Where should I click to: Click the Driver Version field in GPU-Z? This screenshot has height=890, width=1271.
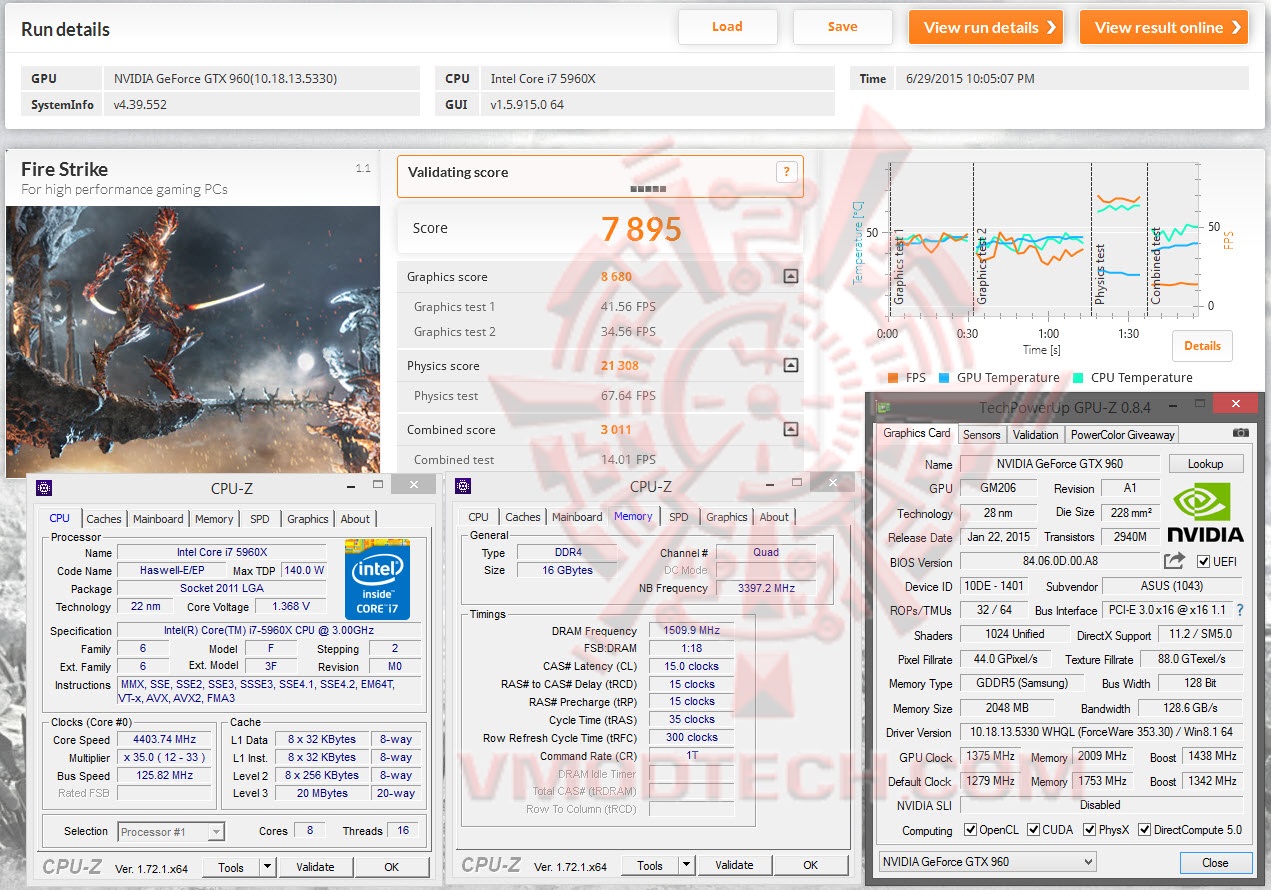[1102, 732]
